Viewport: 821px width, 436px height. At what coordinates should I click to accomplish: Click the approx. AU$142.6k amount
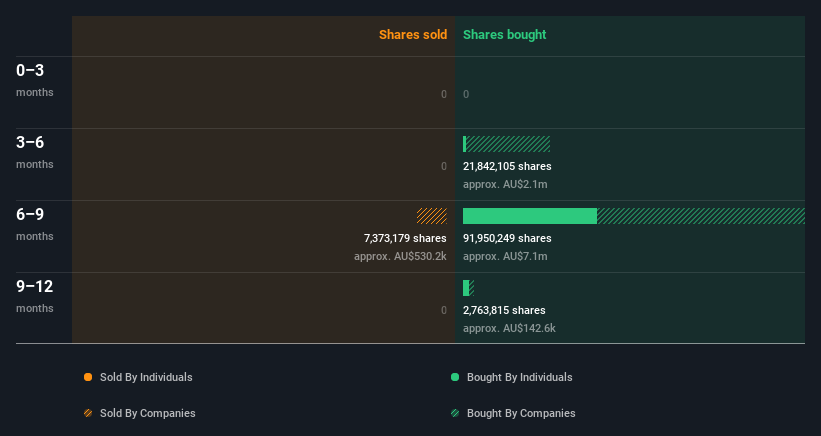pos(509,329)
